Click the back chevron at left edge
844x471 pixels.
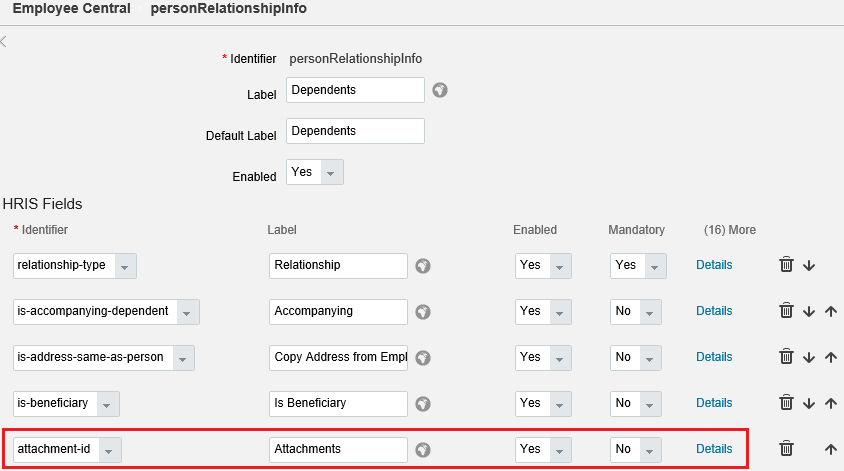[3, 41]
